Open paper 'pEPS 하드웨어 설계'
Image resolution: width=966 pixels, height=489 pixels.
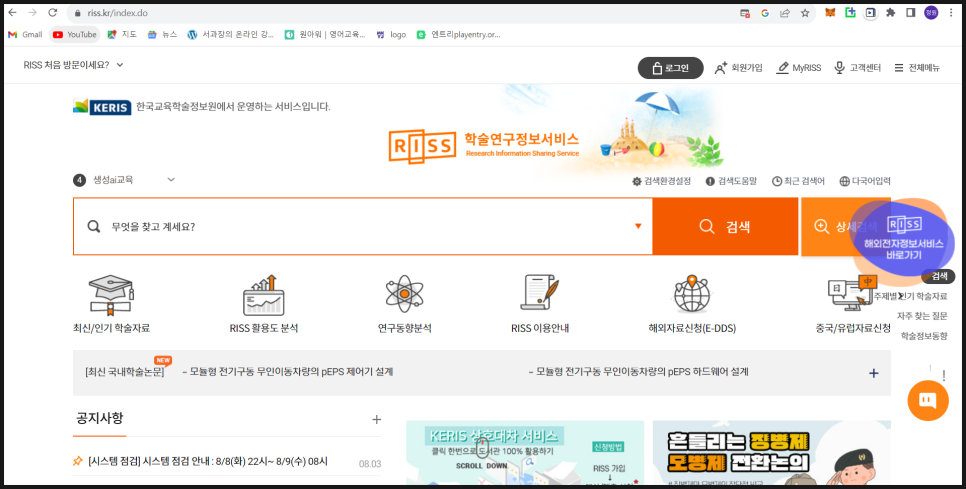coord(639,372)
